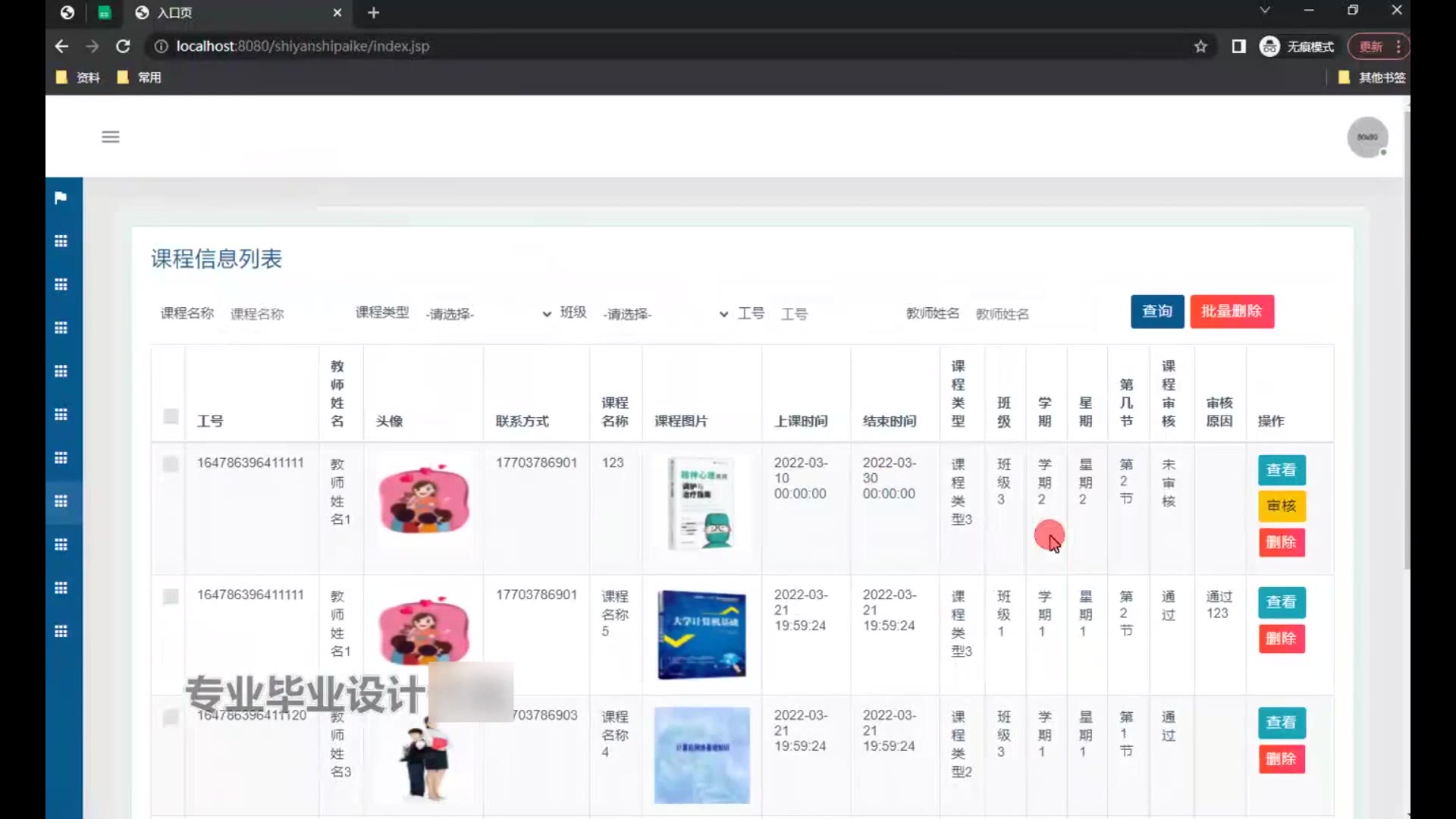Toggle the browser side panel icon
Image resolution: width=1456 pixels, height=819 pixels.
point(1238,46)
